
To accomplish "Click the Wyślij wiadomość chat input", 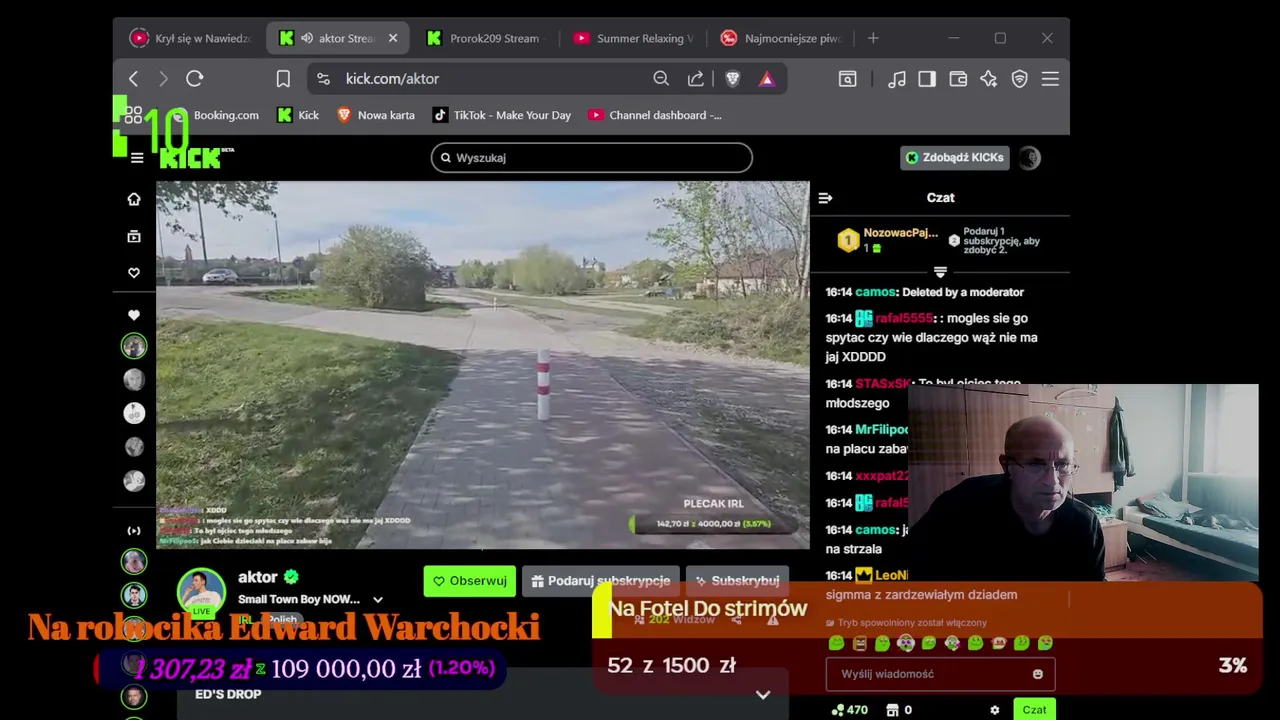I will [940, 674].
